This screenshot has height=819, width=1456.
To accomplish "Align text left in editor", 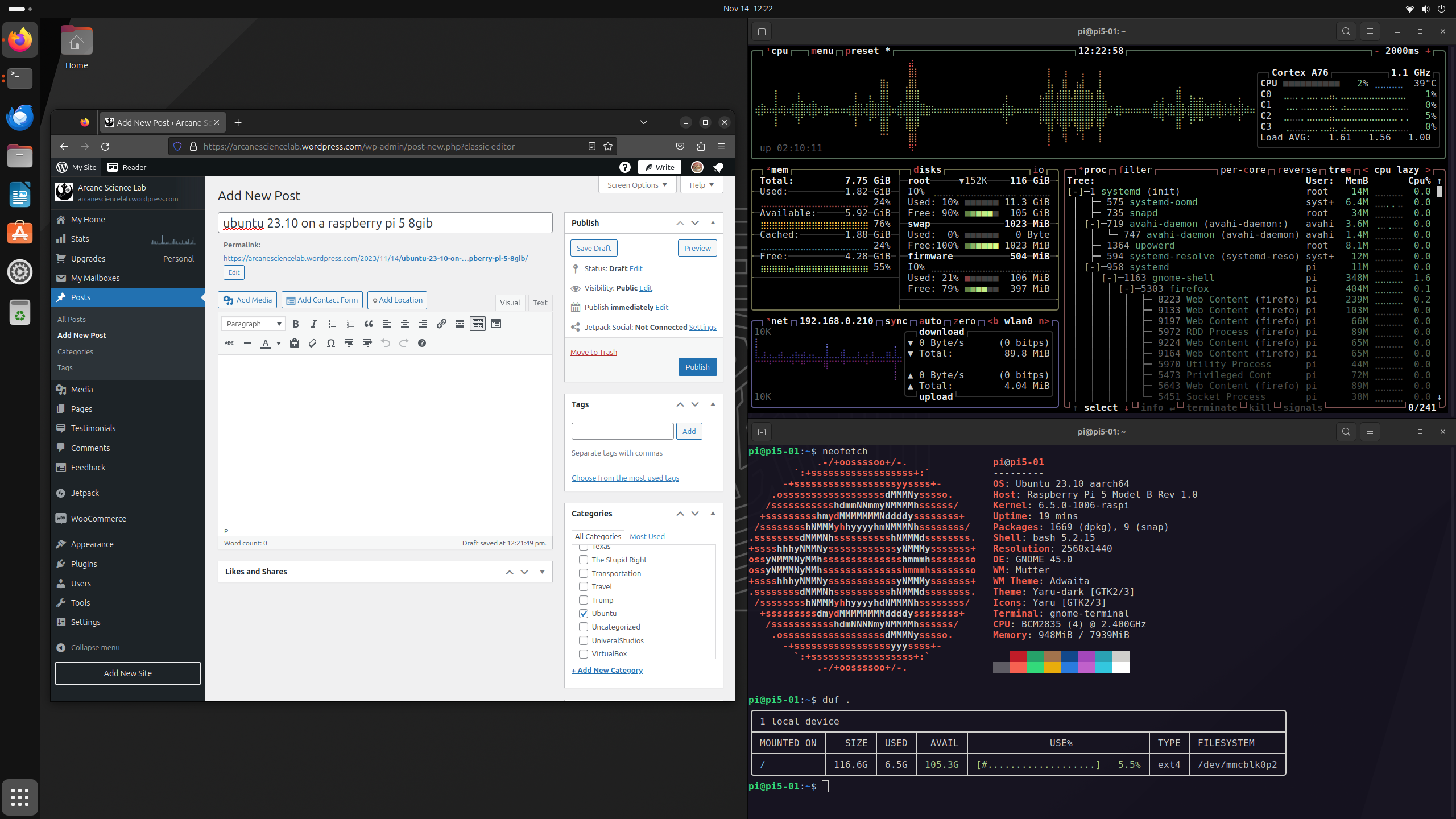I will 387,324.
